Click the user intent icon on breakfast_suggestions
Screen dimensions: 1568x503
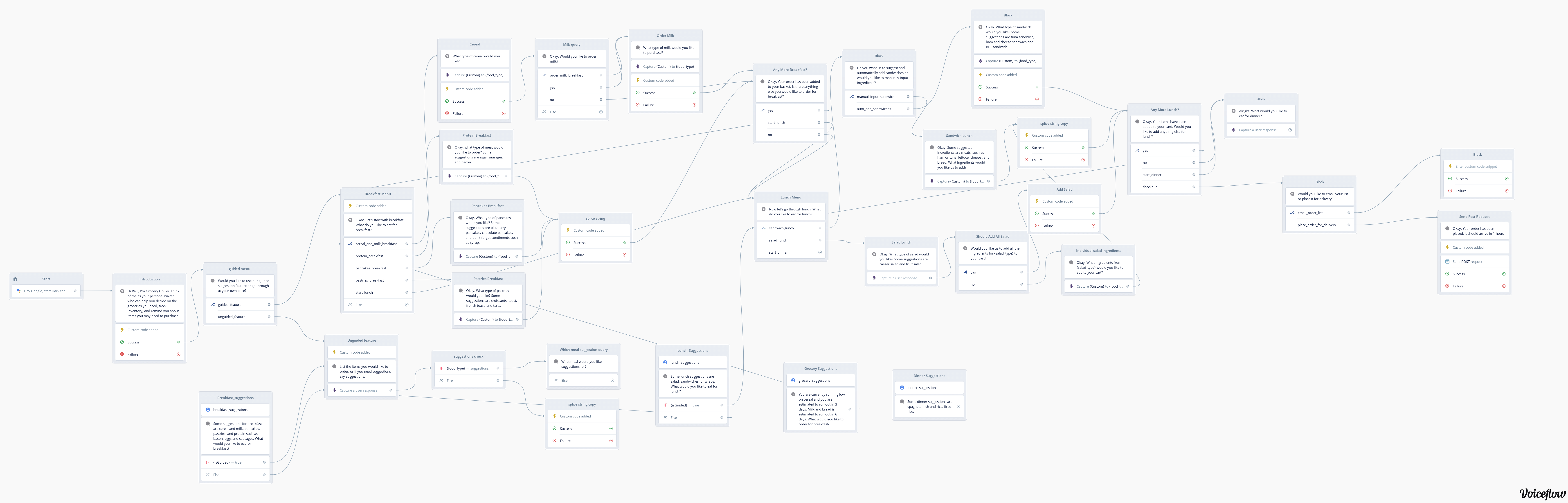(208, 410)
